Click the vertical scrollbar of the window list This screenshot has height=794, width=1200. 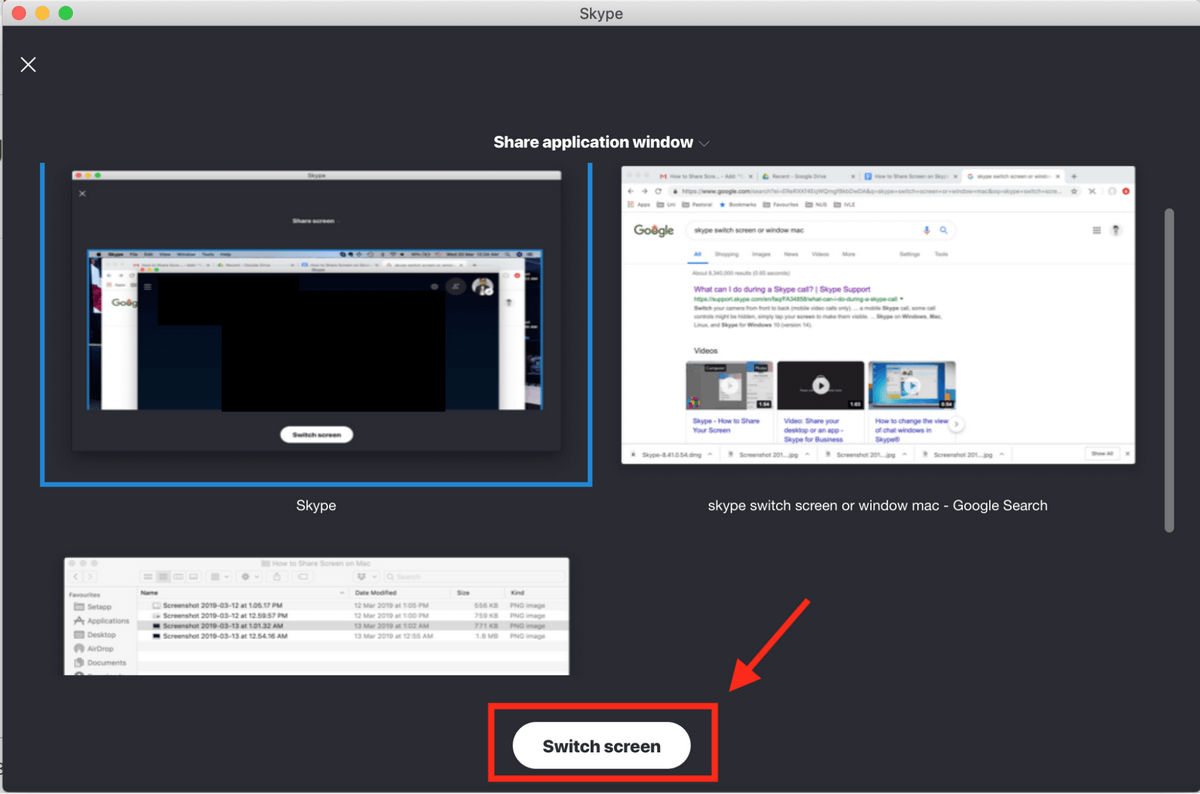coord(1169,370)
